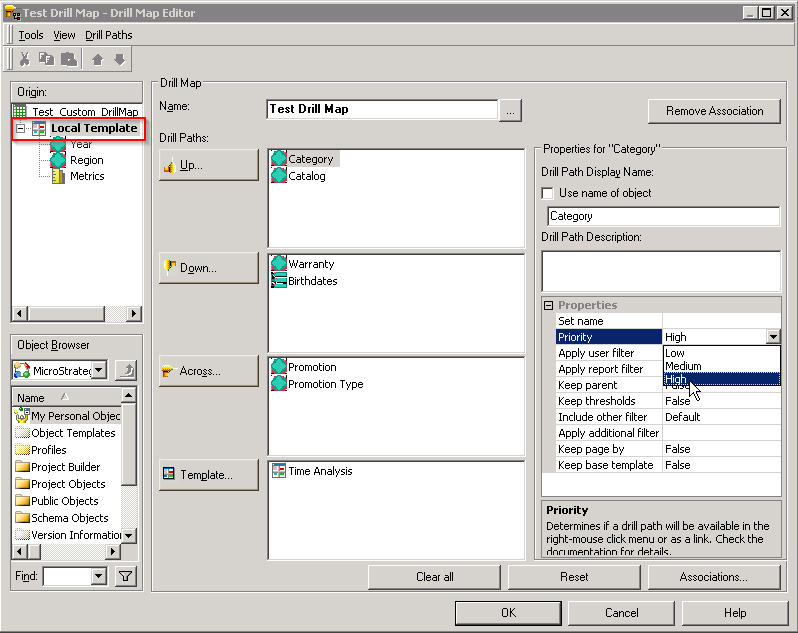The image size is (798, 633).
Task: Click the Drill Path Display Name text field
Action: point(664,216)
